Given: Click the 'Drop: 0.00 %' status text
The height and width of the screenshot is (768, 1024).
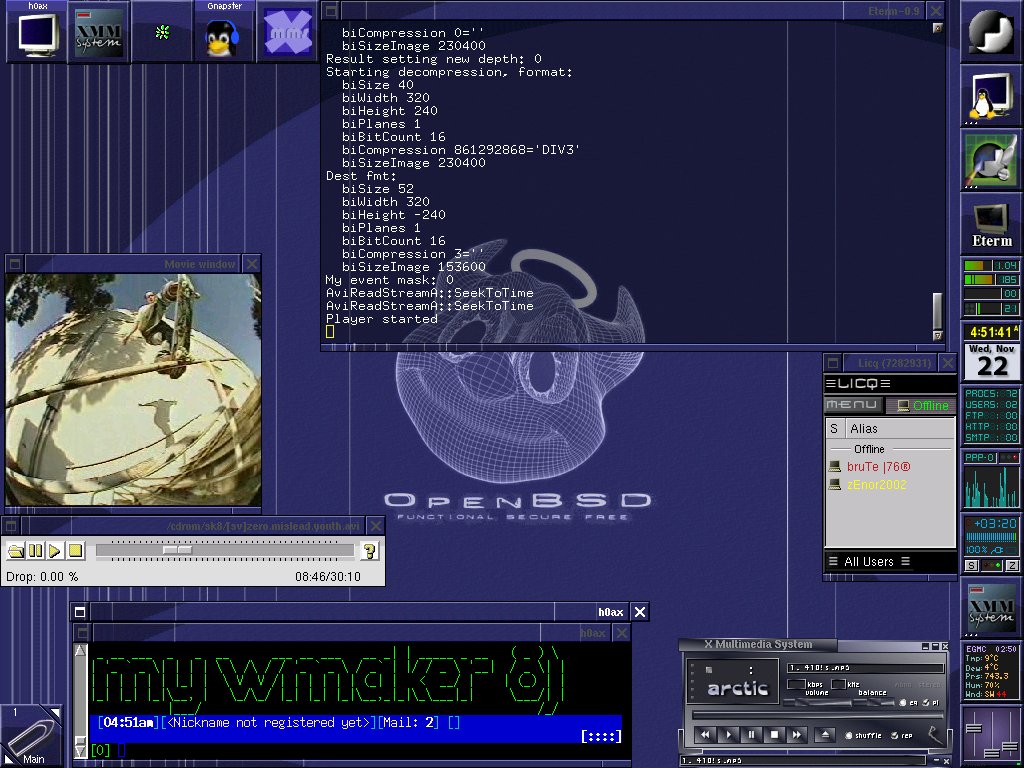Looking at the screenshot, I should click(x=42, y=577).
